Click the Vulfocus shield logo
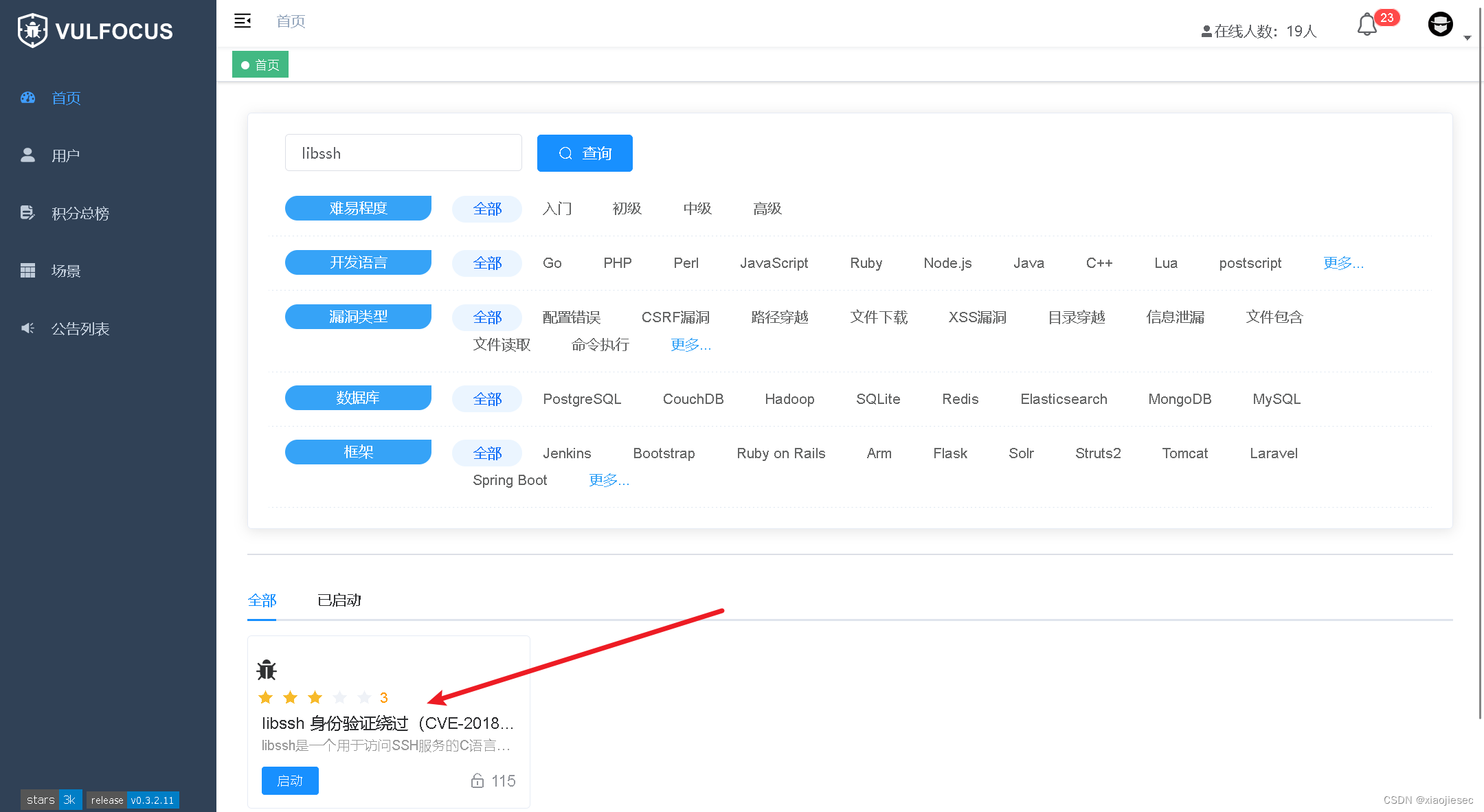 coord(32,30)
